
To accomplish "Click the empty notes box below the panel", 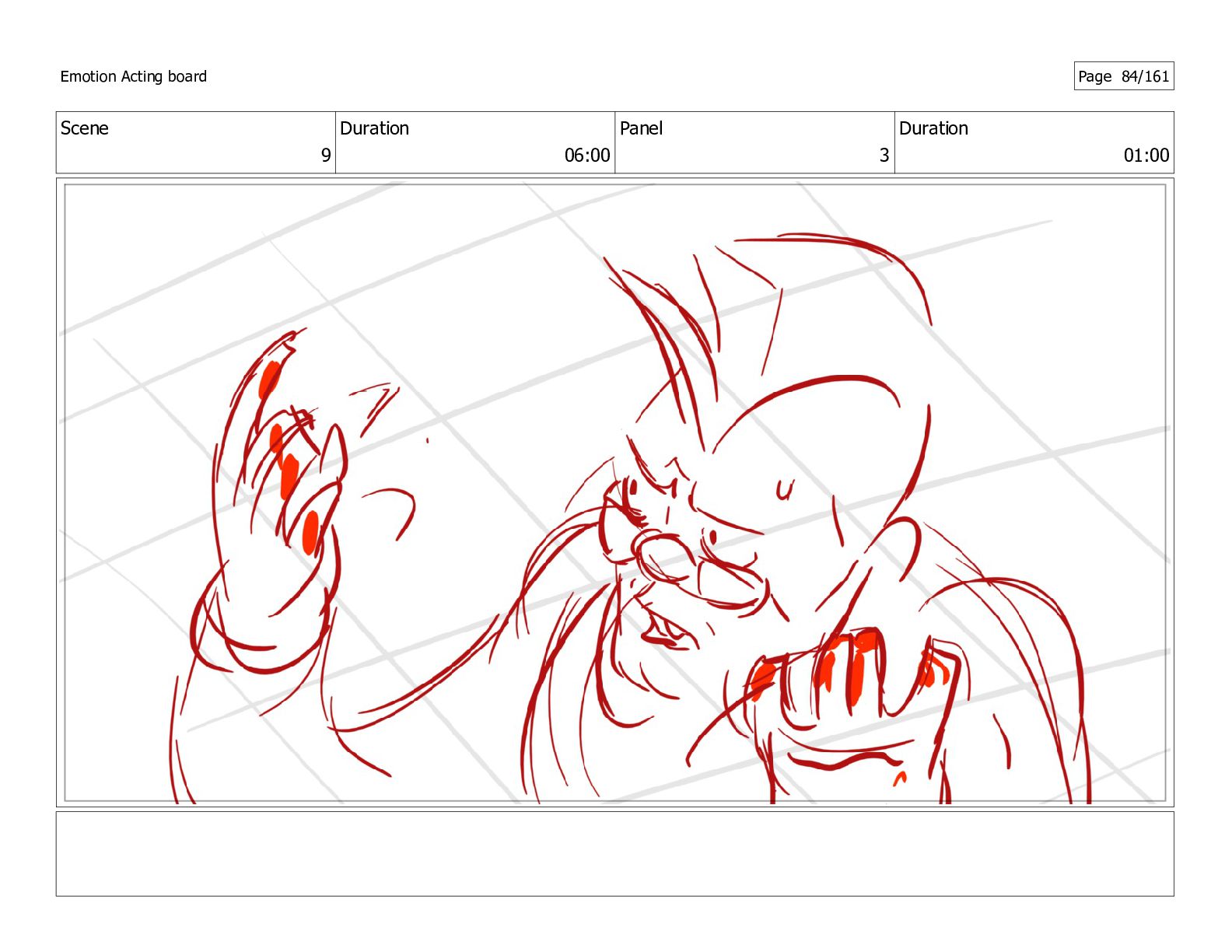I will pyautogui.click(x=614, y=854).
